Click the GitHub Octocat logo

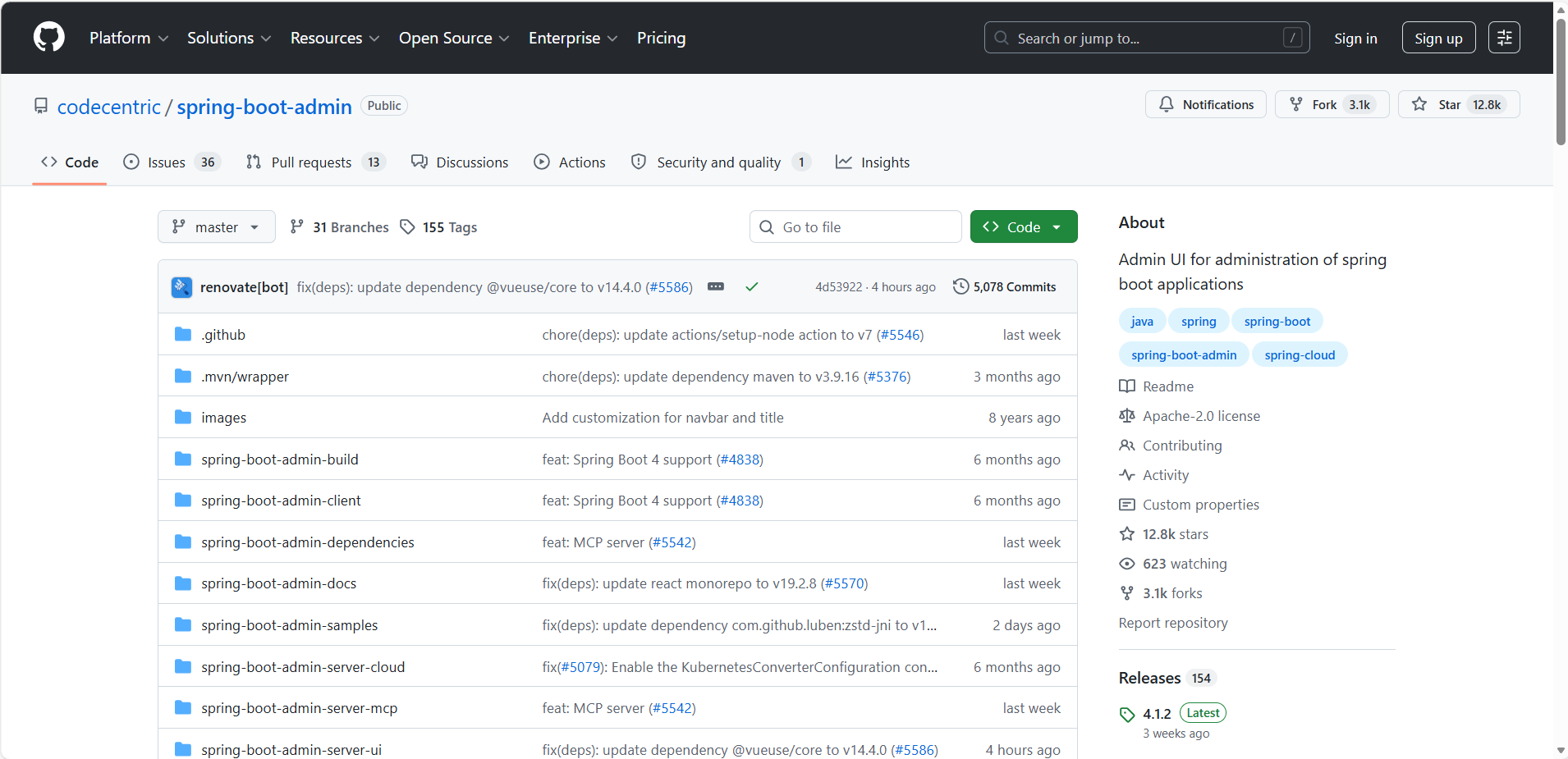click(49, 38)
